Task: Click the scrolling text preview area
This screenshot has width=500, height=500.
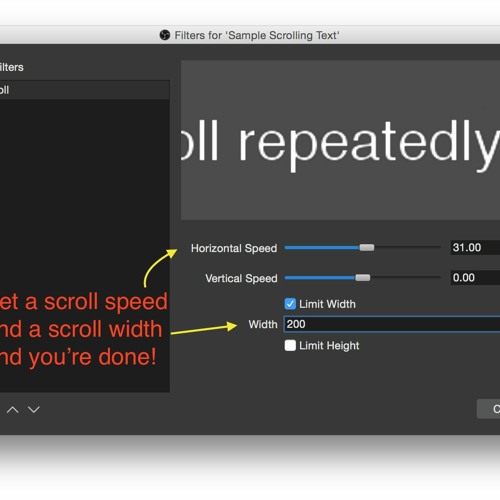Action: click(340, 140)
